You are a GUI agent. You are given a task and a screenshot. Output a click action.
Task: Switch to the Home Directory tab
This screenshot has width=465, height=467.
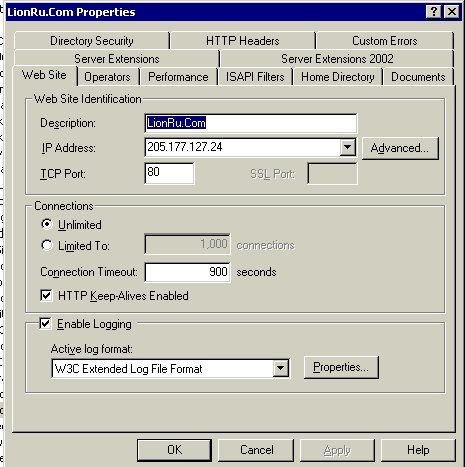click(337, 77)
